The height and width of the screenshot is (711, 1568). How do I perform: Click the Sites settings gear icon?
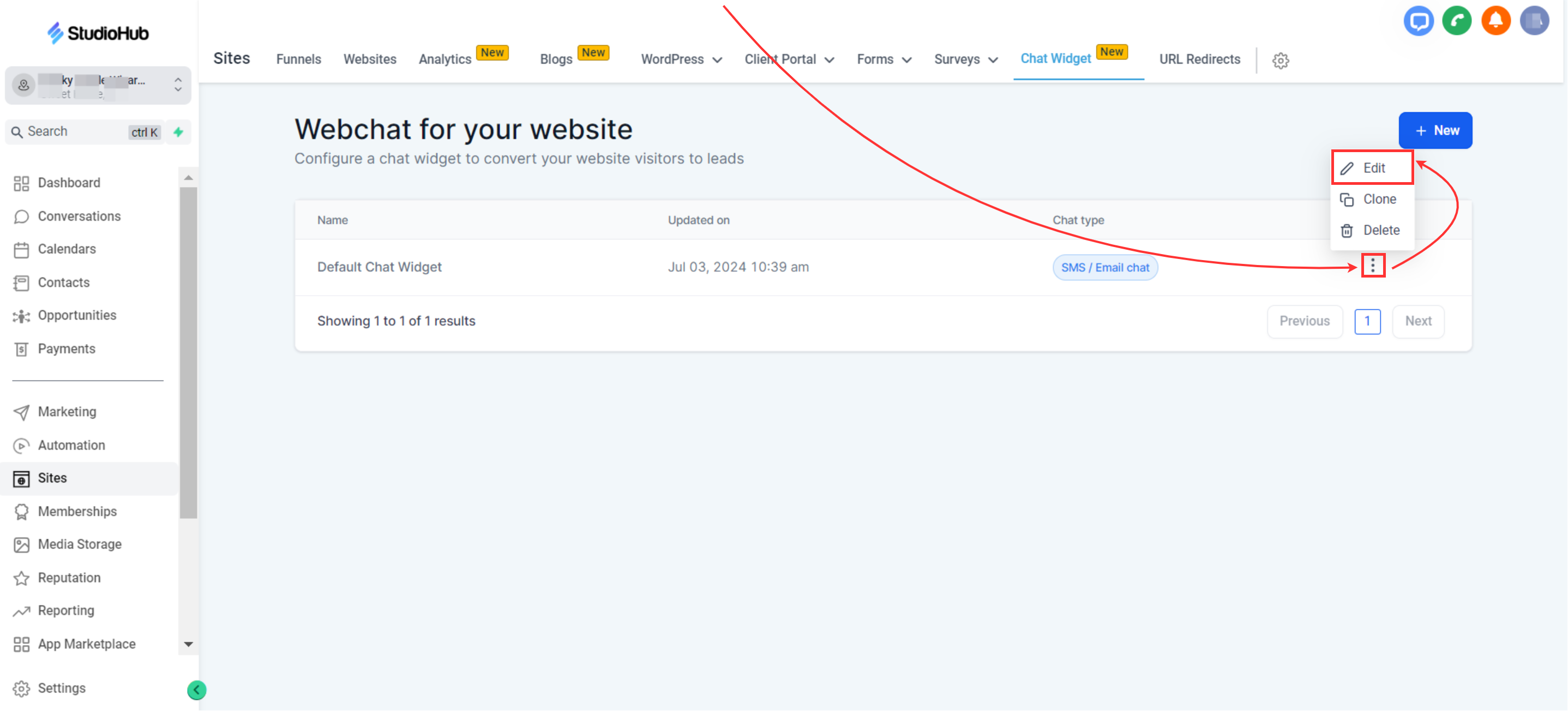click(x=1280, y=61)
